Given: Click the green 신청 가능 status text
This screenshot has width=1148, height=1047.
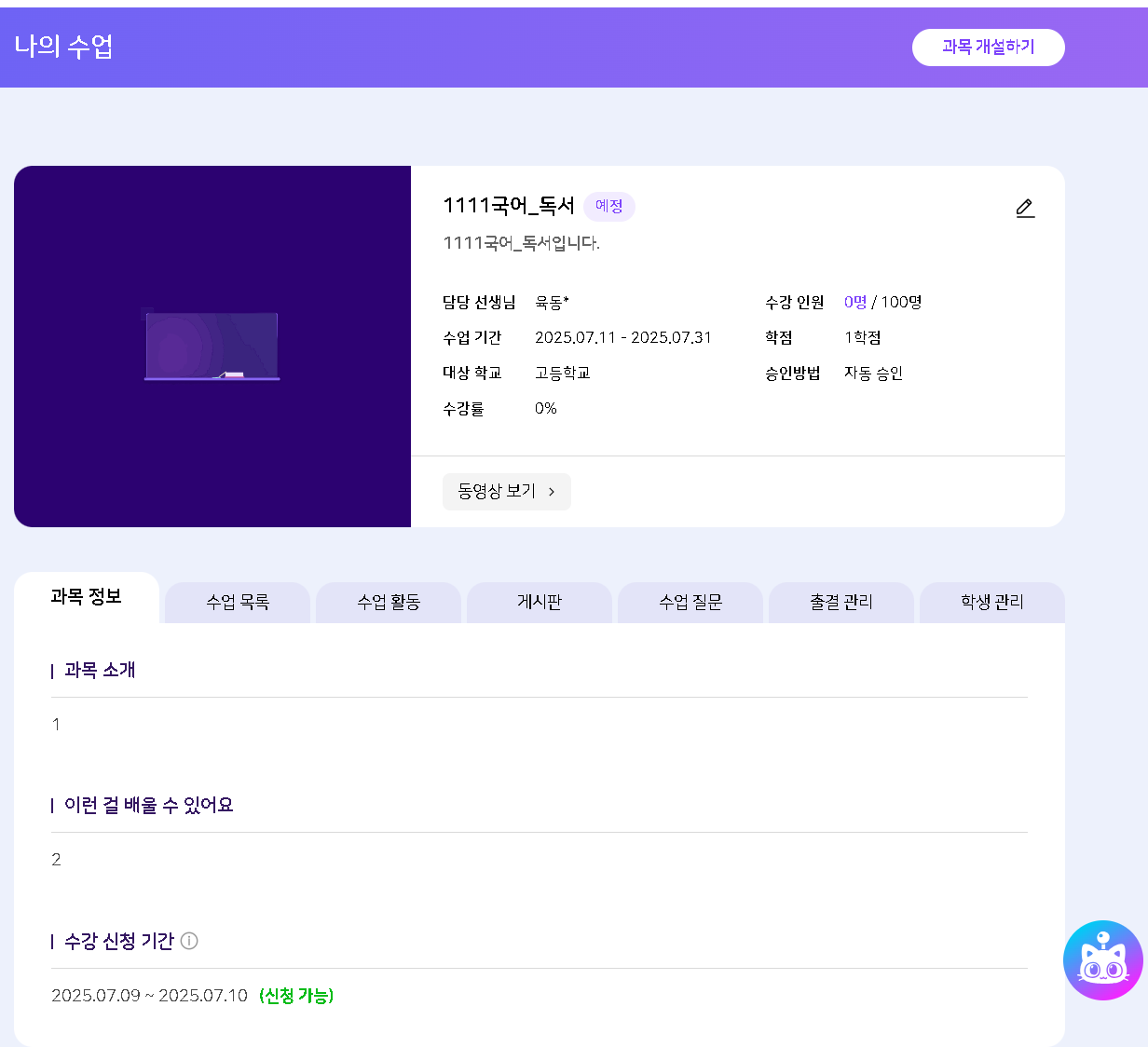Looking at the screenshot, I should 296,996.
